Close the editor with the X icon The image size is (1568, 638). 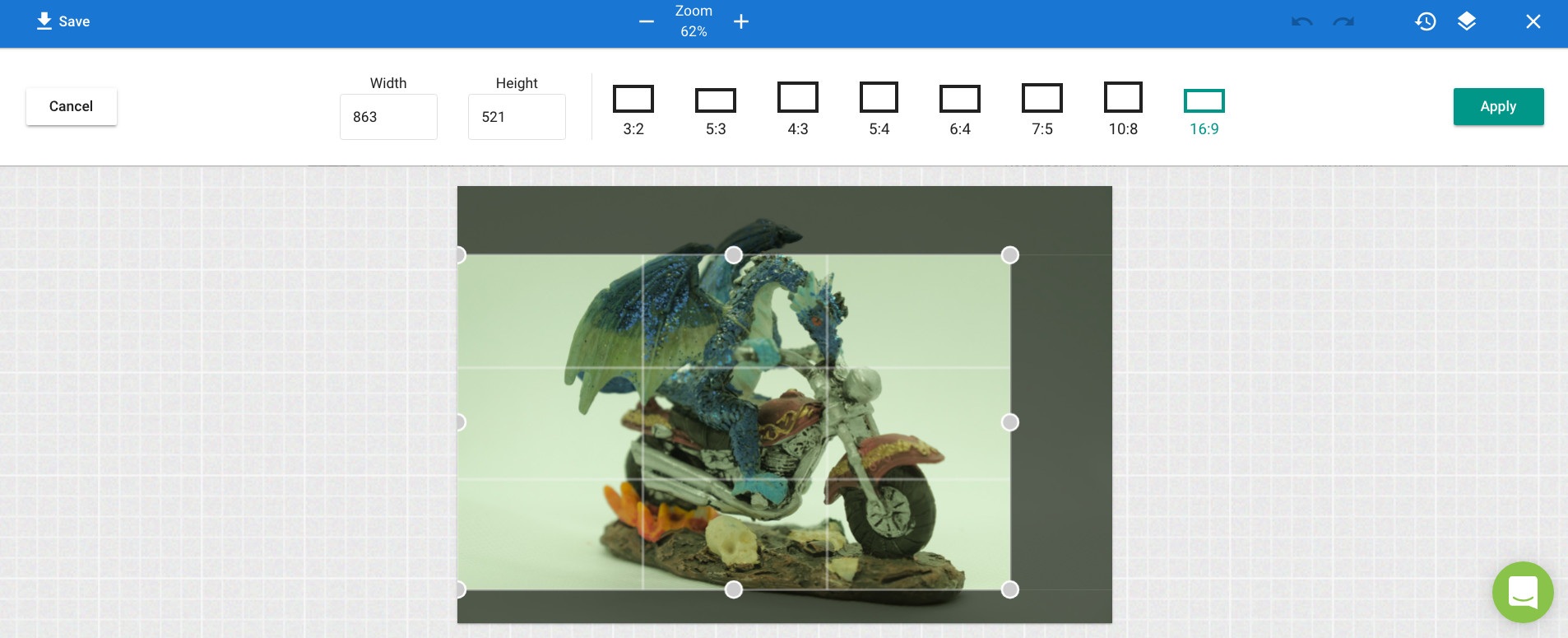tap(1533, 21)
